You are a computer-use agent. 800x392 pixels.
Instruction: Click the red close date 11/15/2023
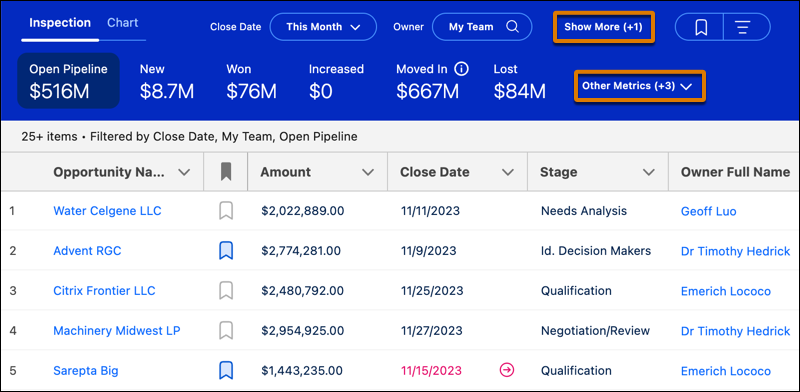432,371
